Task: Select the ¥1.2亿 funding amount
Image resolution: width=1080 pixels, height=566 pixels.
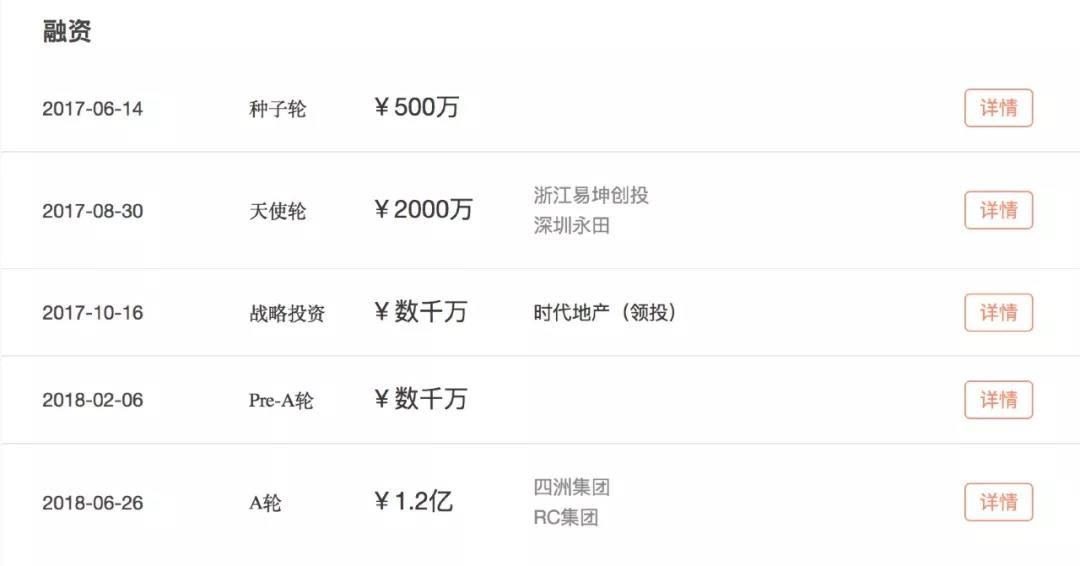Action: pos(413,502)
